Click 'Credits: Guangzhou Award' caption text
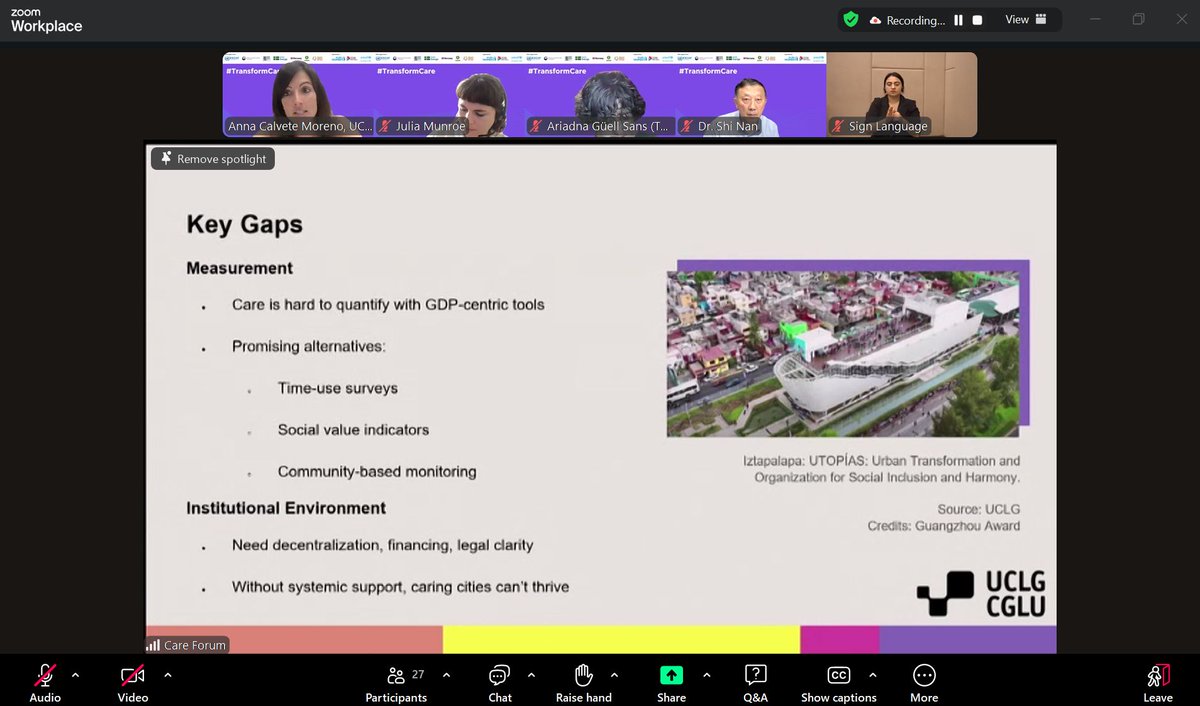 [944, 526]
